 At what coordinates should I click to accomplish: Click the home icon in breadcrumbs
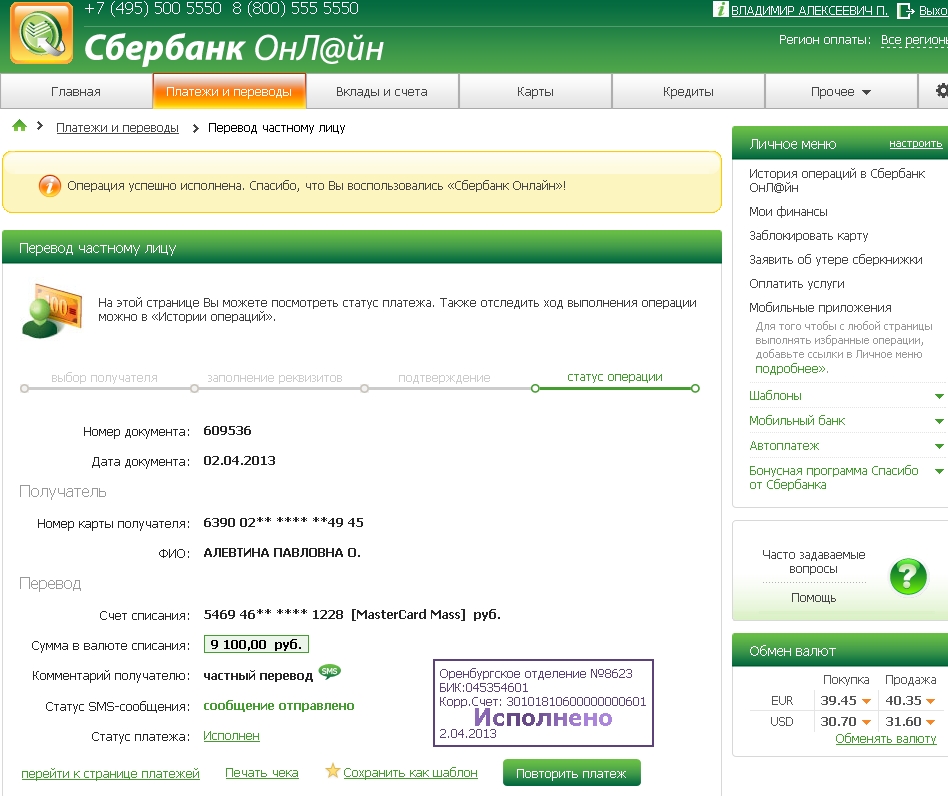(x=19, y=126)
